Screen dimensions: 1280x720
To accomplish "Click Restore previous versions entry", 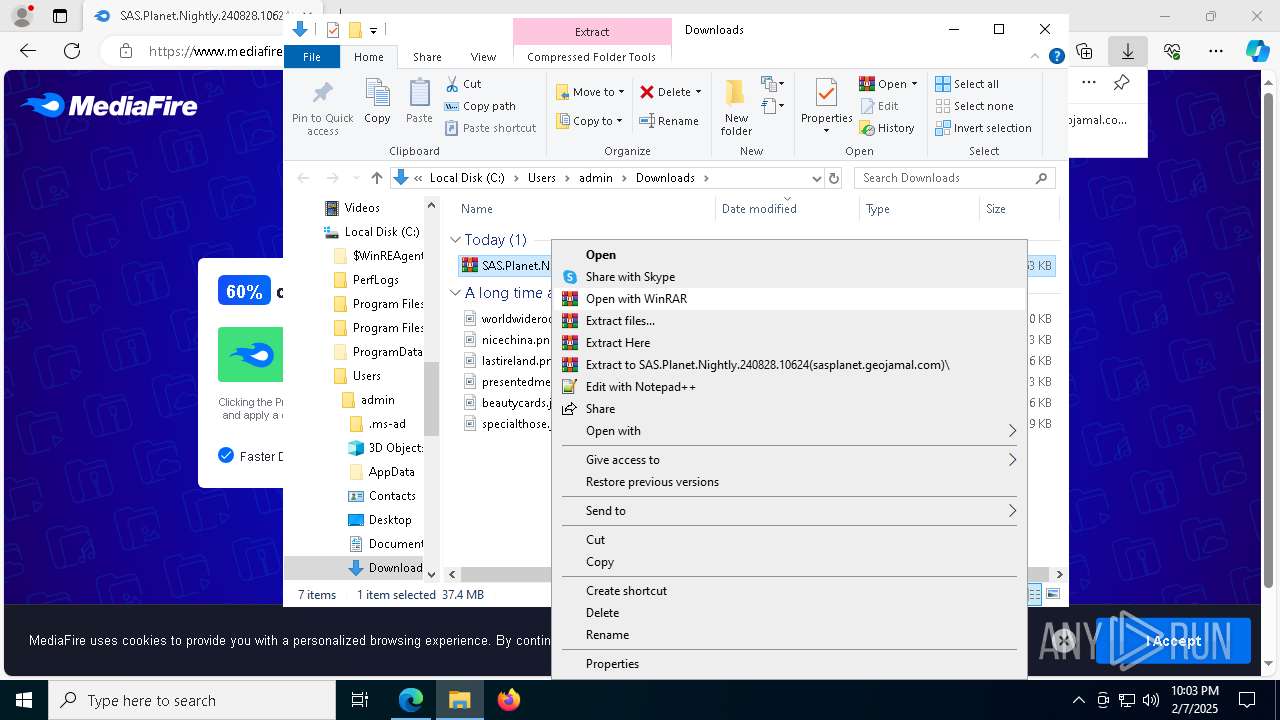I will click(x=789, y=482).
